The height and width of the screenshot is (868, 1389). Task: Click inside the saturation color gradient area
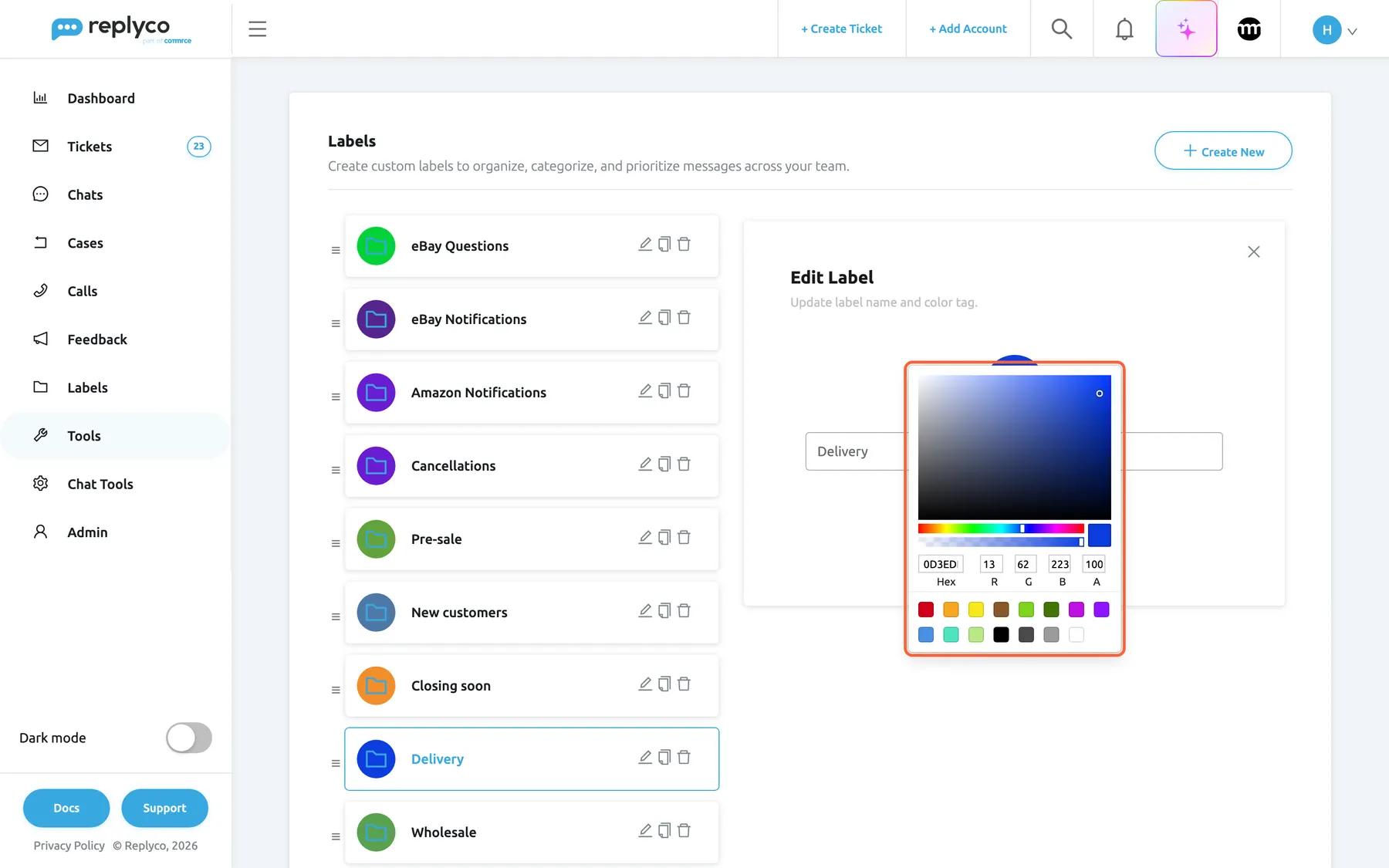[1015, 448]
